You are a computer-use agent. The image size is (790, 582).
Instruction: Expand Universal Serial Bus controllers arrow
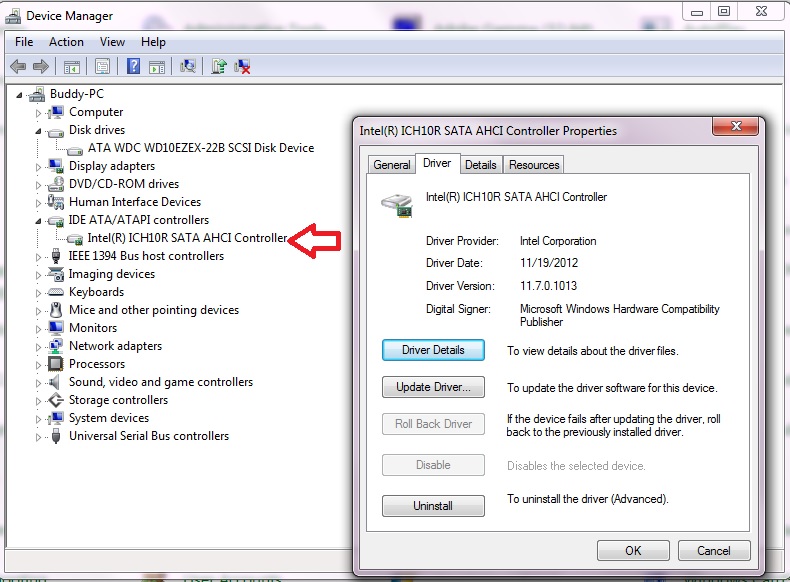pyautogui.click(x=38, y=437)
